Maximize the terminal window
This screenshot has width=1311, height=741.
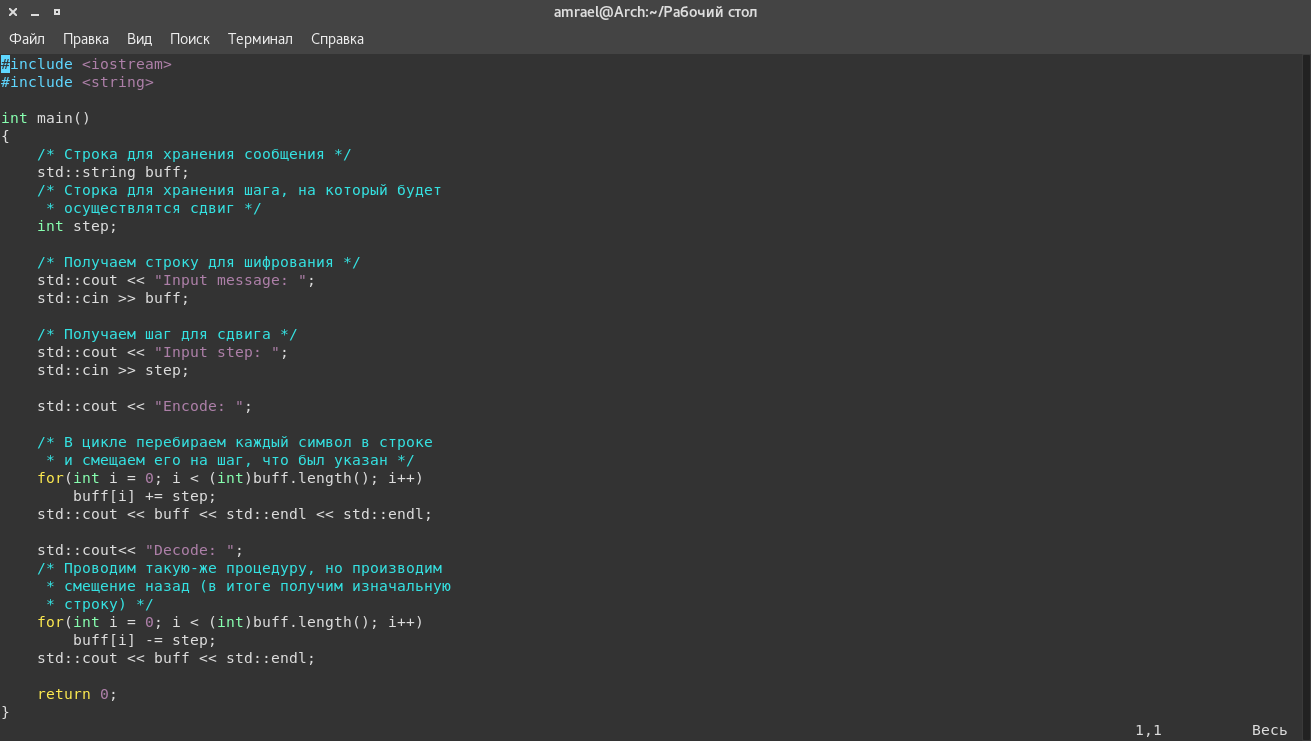pyautogui.click(x=57, y=12)
